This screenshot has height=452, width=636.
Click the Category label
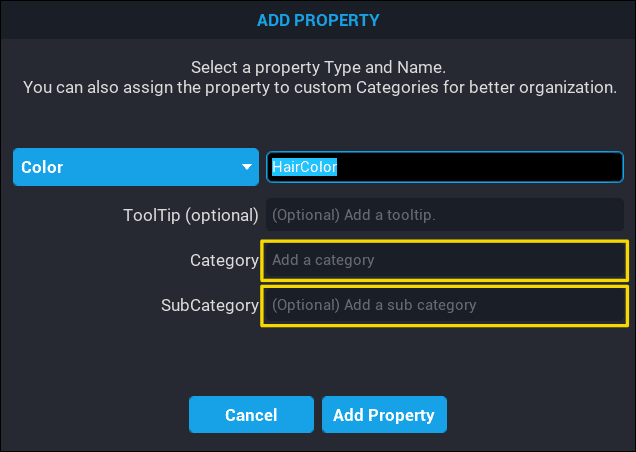[224, 260]
